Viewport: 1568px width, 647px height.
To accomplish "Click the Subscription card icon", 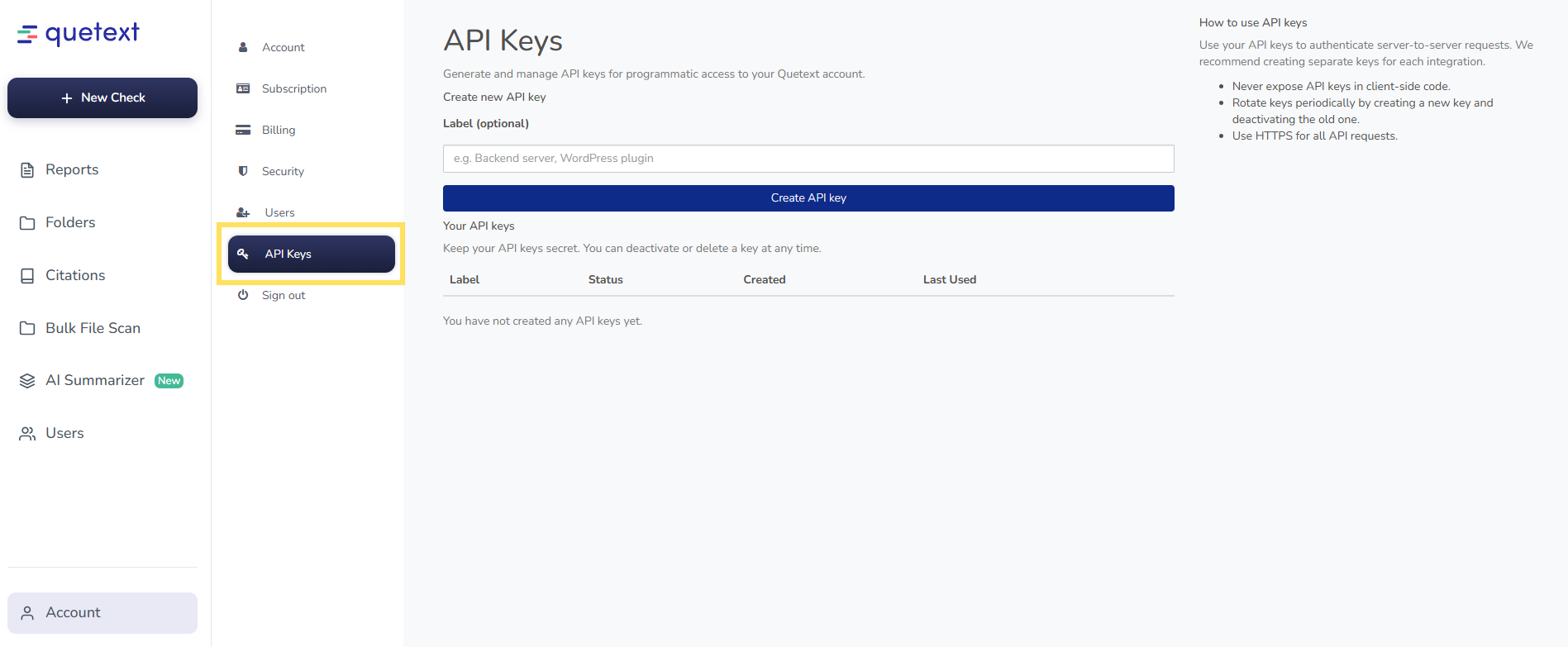I will 243,88.
